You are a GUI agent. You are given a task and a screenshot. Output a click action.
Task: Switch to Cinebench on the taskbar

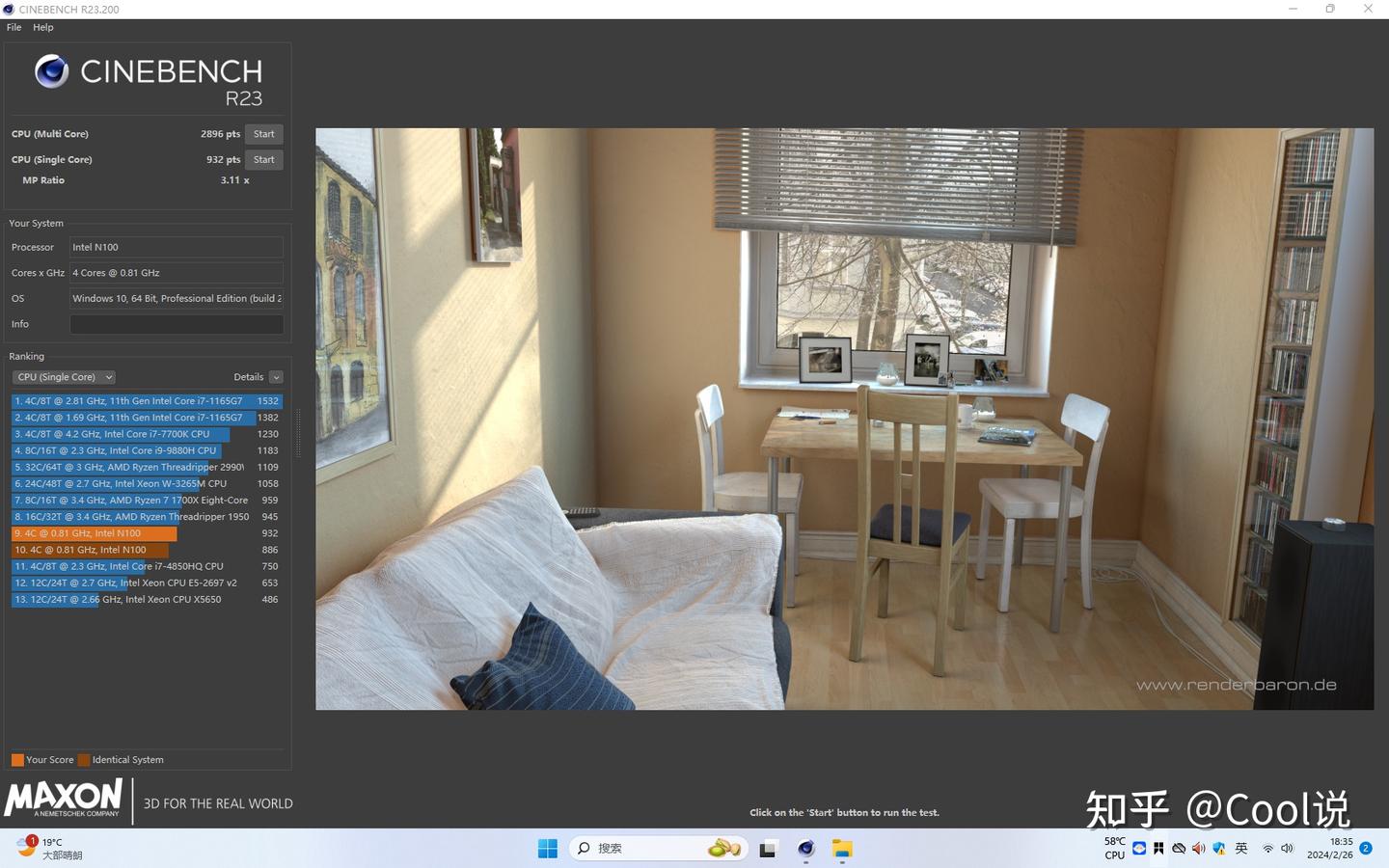(806, 849)
